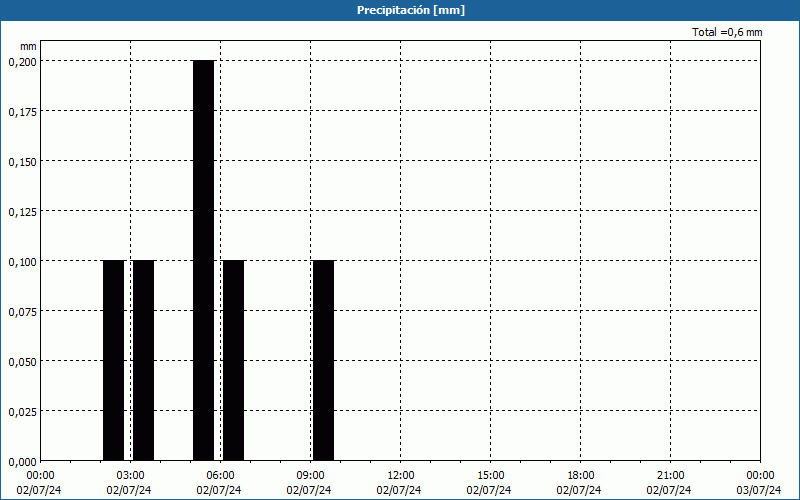The height and width of the screenshot is (500, 800).
Task: Click the 18:00 time axis label
Action: [x=580, y=476]
